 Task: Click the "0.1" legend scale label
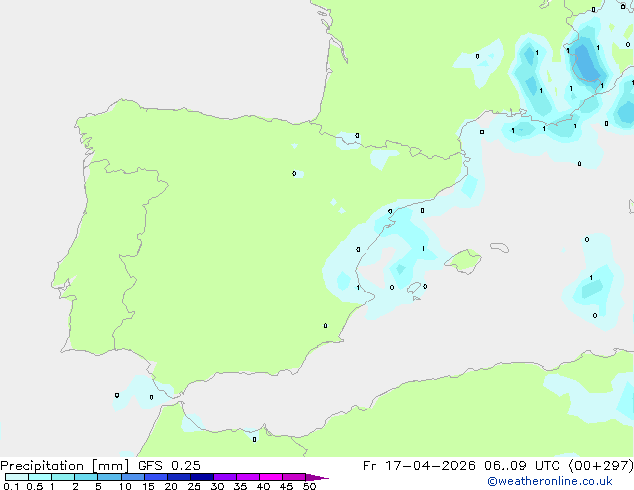click(11, 486)
